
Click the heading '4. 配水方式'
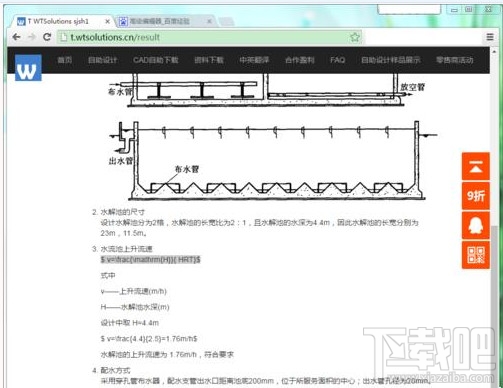(x=111, y=370)
